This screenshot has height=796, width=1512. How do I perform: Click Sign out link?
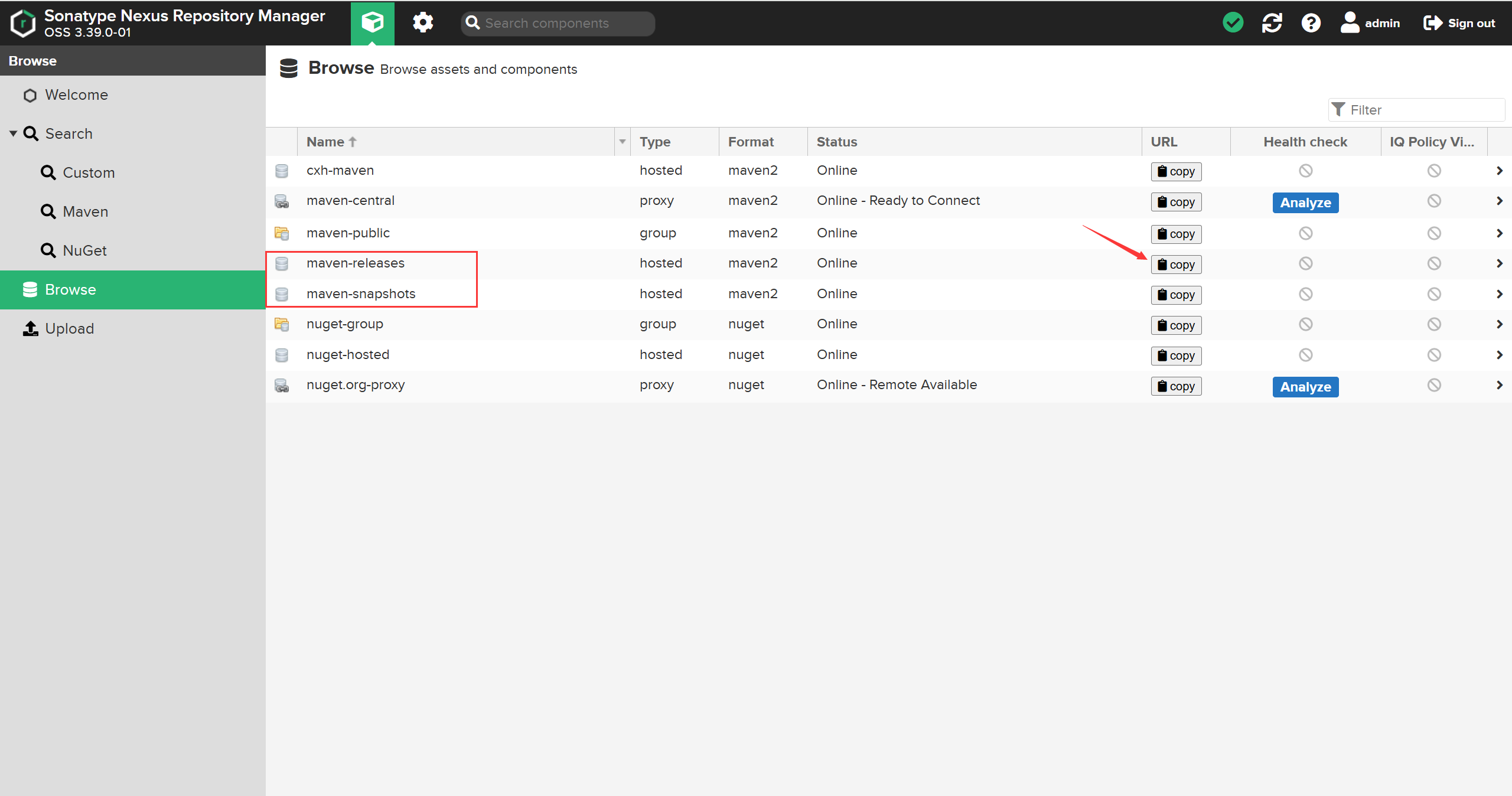(x=1459, y=23)
